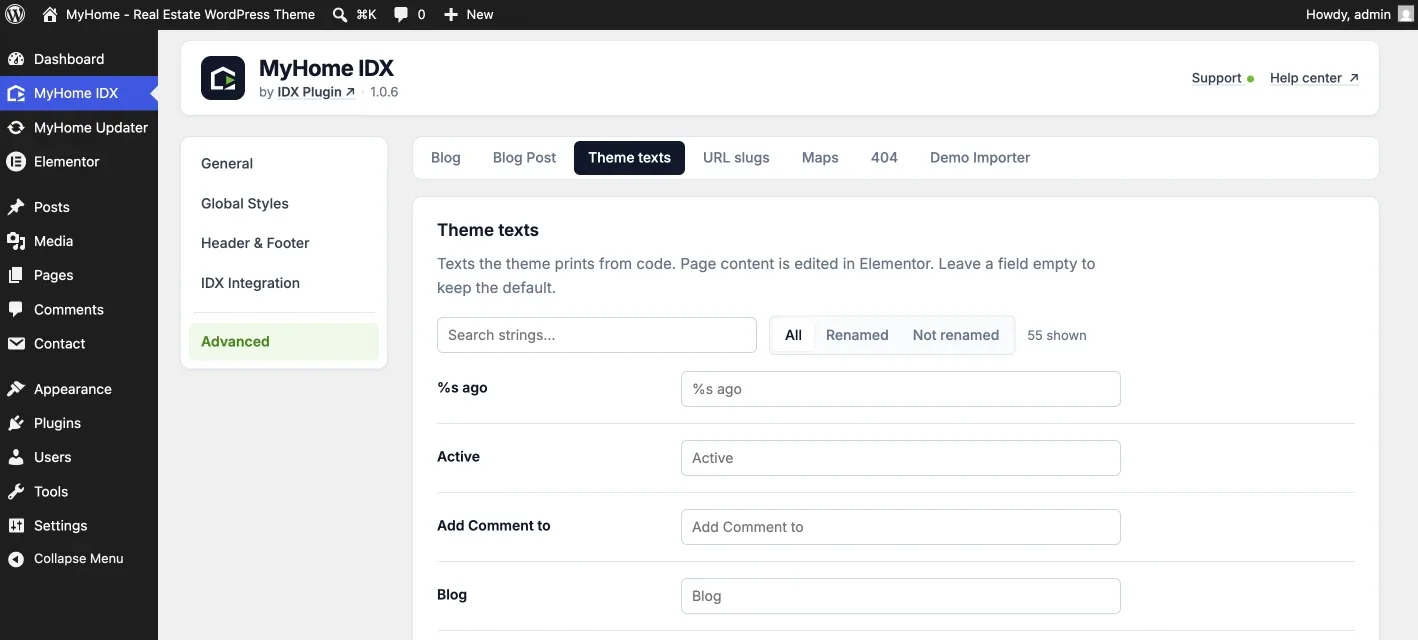
Task: Click New in the admin bar
Action: click(480, 14)
